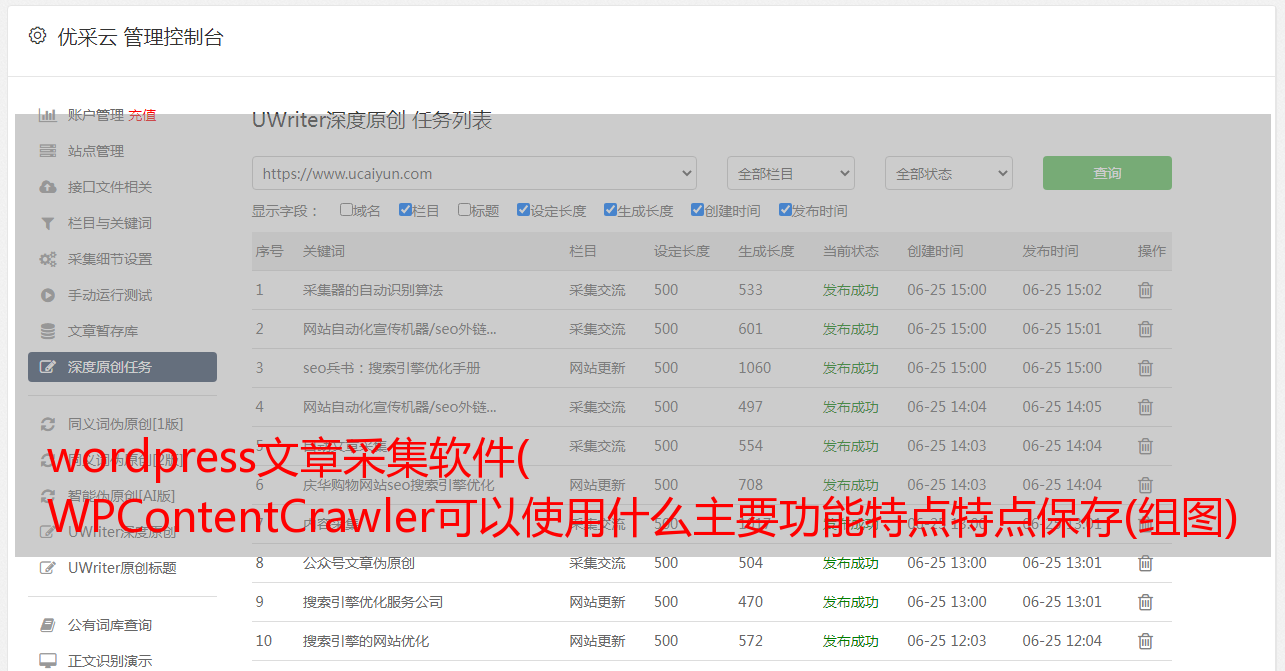Click trash icon for row 5
Image resolution: width=1285 pixels, height=671 pixels.
(1145, 446)
